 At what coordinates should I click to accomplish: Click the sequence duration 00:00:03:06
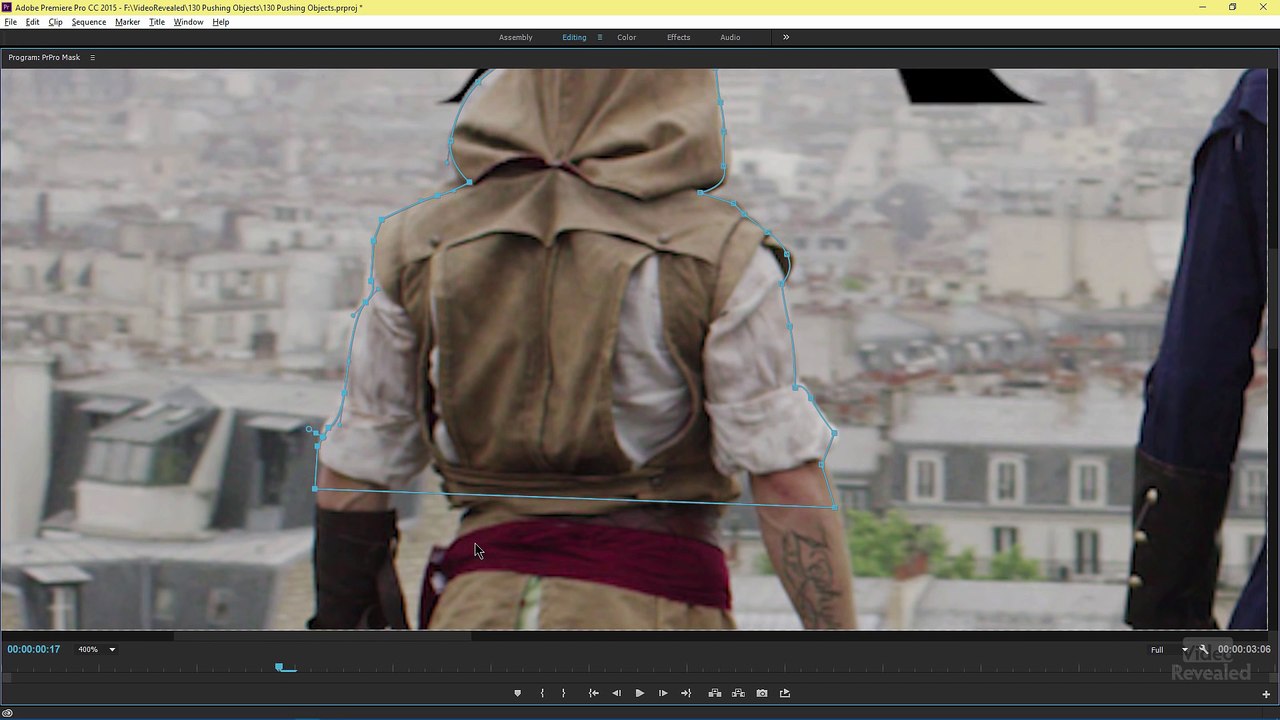coord(1244,650)
